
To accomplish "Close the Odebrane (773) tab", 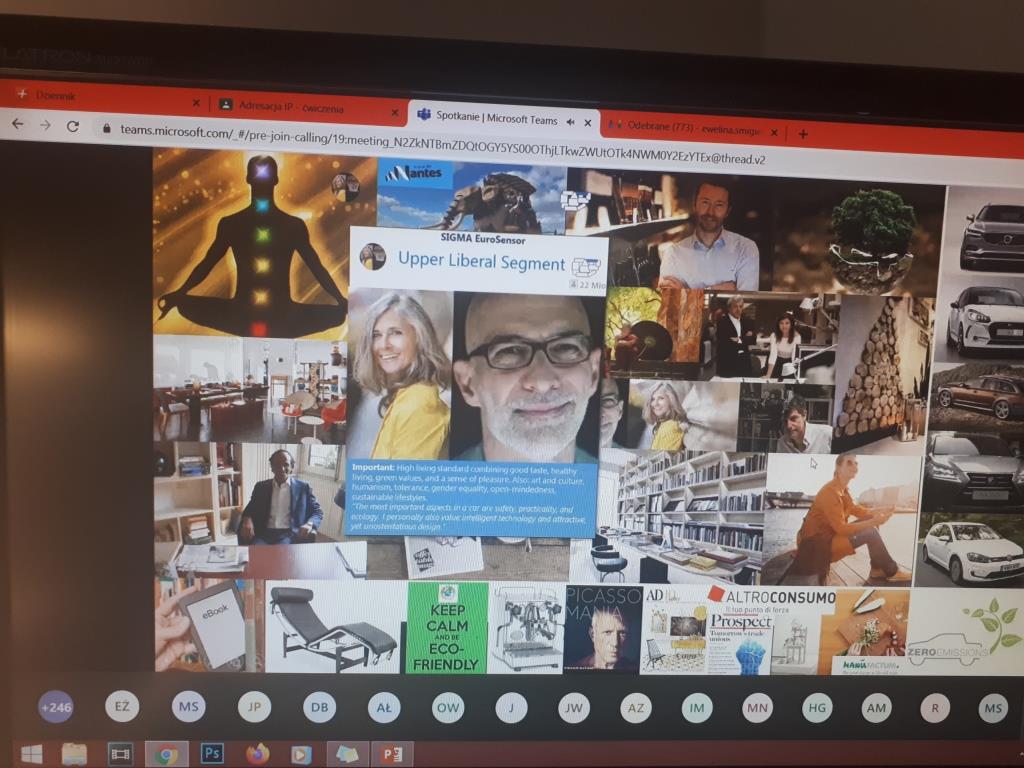I will 774,133.
